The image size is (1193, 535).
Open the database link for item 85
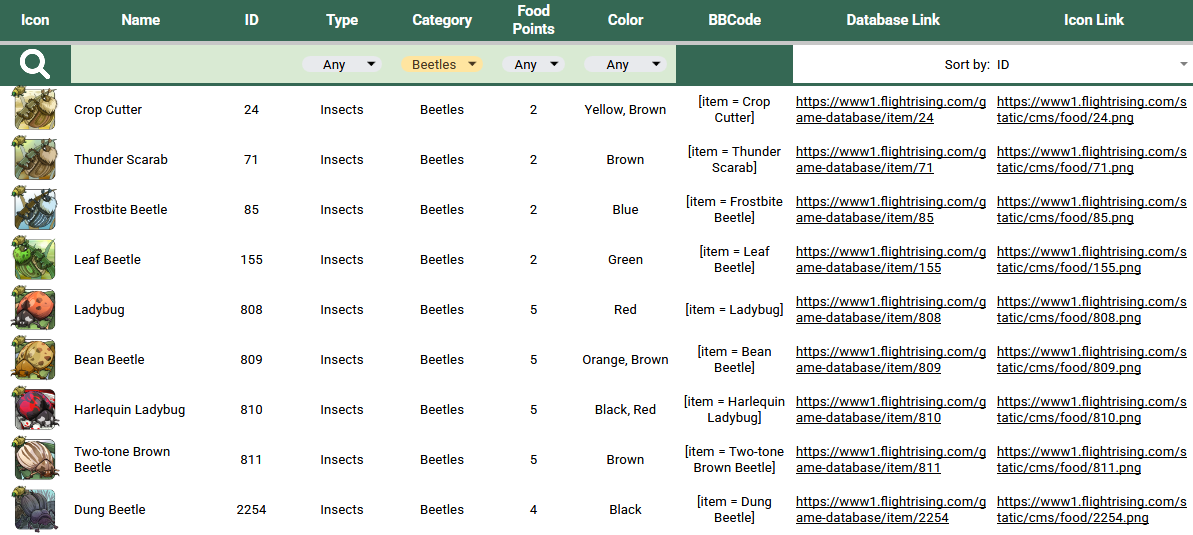[891, 209]
